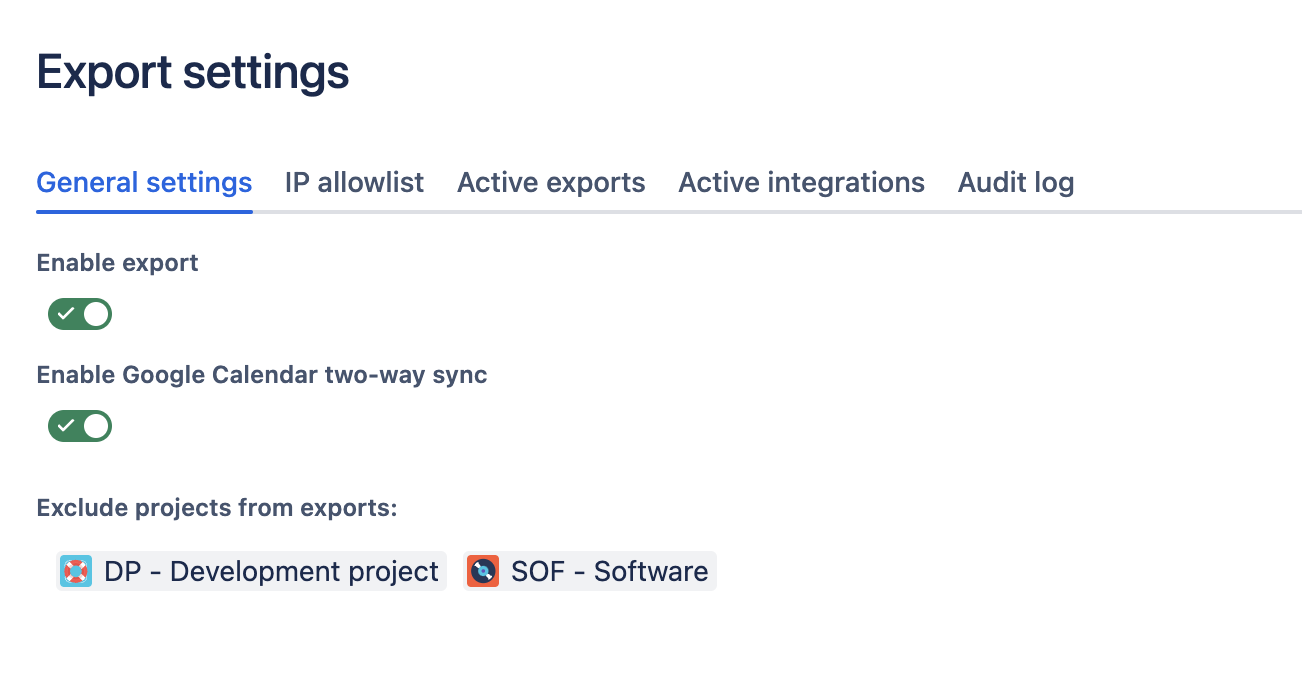
Task: Click the white knob of Enable export switch
Action: tap(96, 314)
